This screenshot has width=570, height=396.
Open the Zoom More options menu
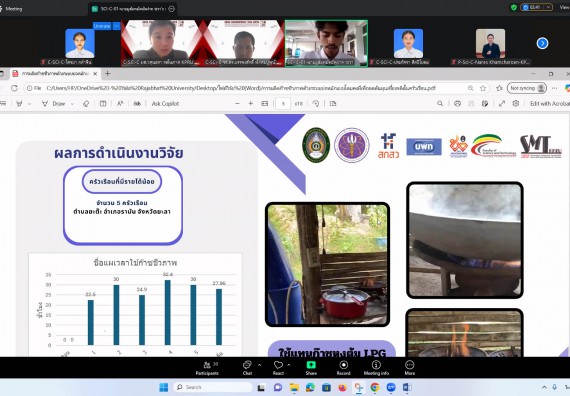click(410, 368)
